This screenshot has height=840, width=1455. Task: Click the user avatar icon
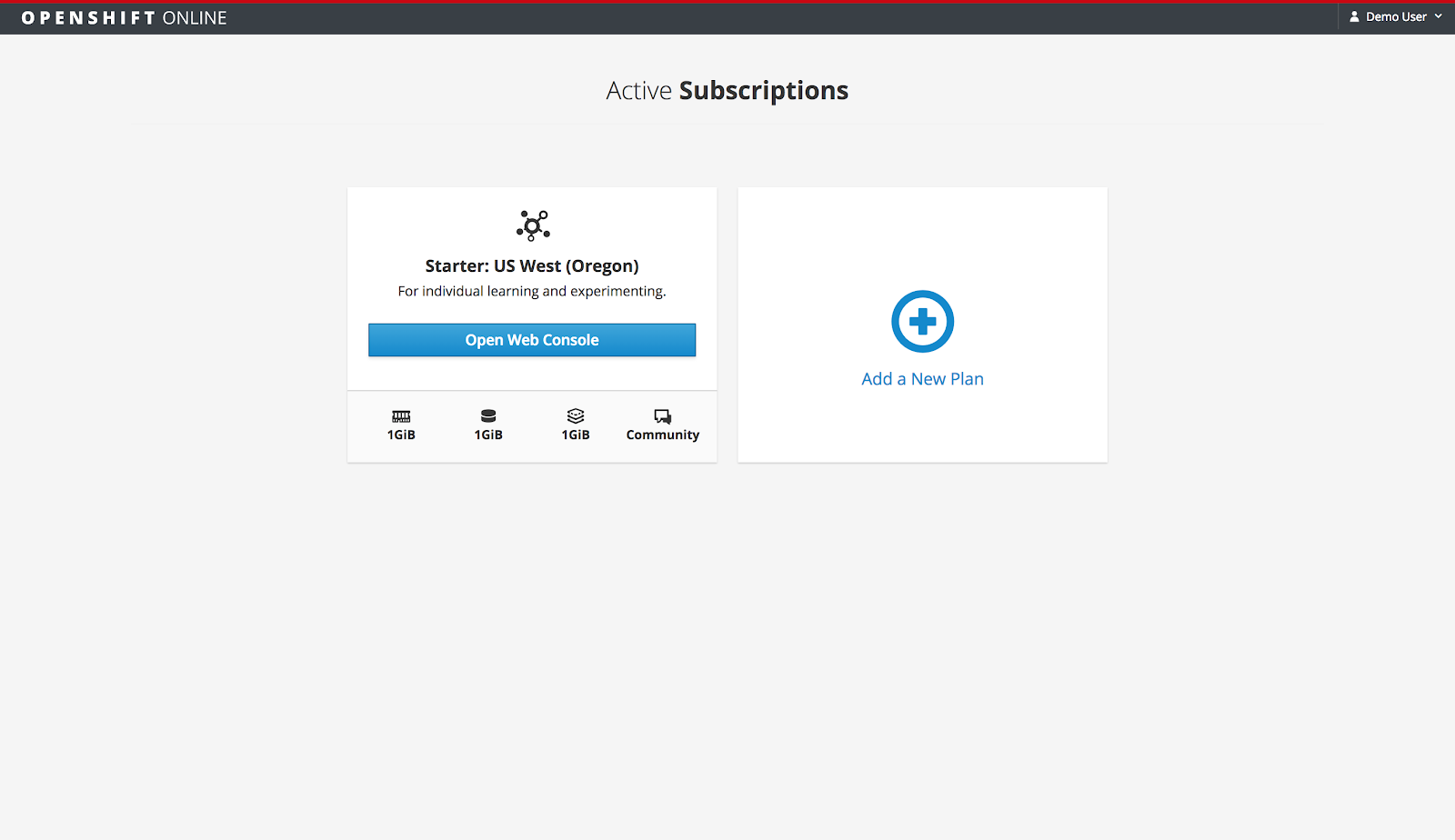[x=1354, y=17]
